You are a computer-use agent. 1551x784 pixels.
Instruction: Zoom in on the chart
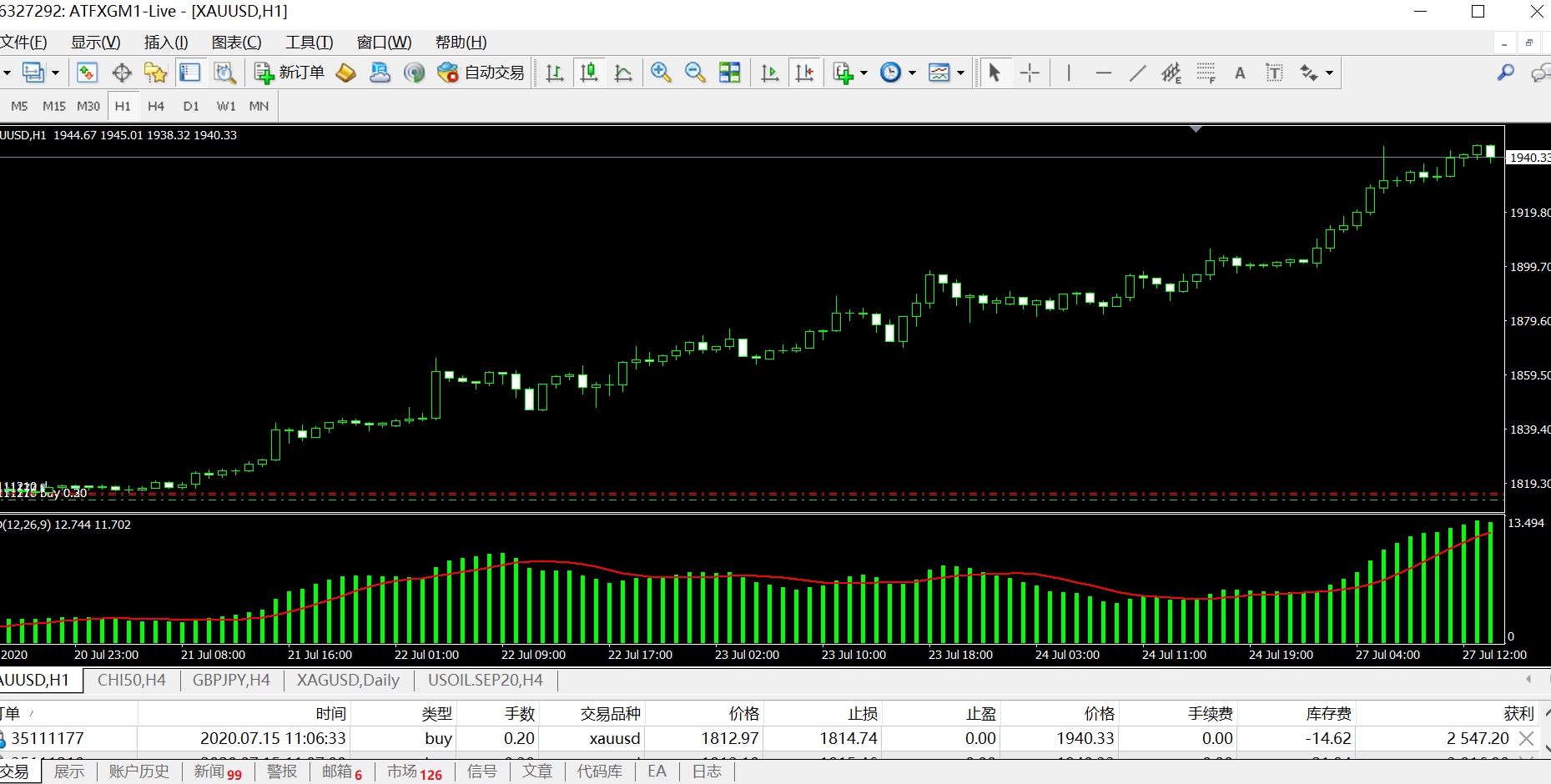pos(661,73)
